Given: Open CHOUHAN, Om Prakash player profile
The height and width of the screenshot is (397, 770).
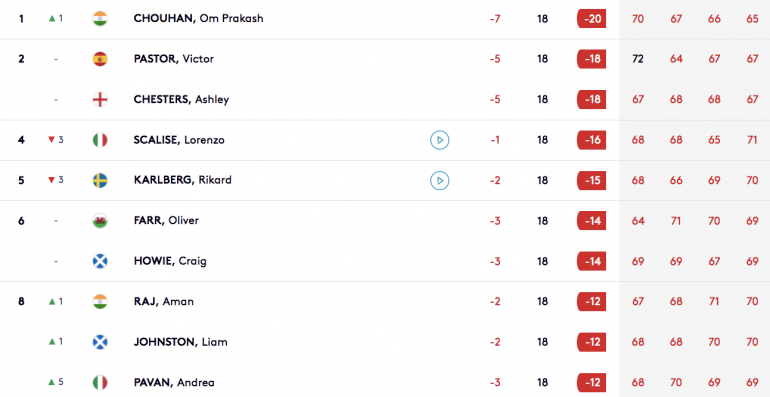Looking at the screenshot, I should pyautogui.click(x=198, y=19).
